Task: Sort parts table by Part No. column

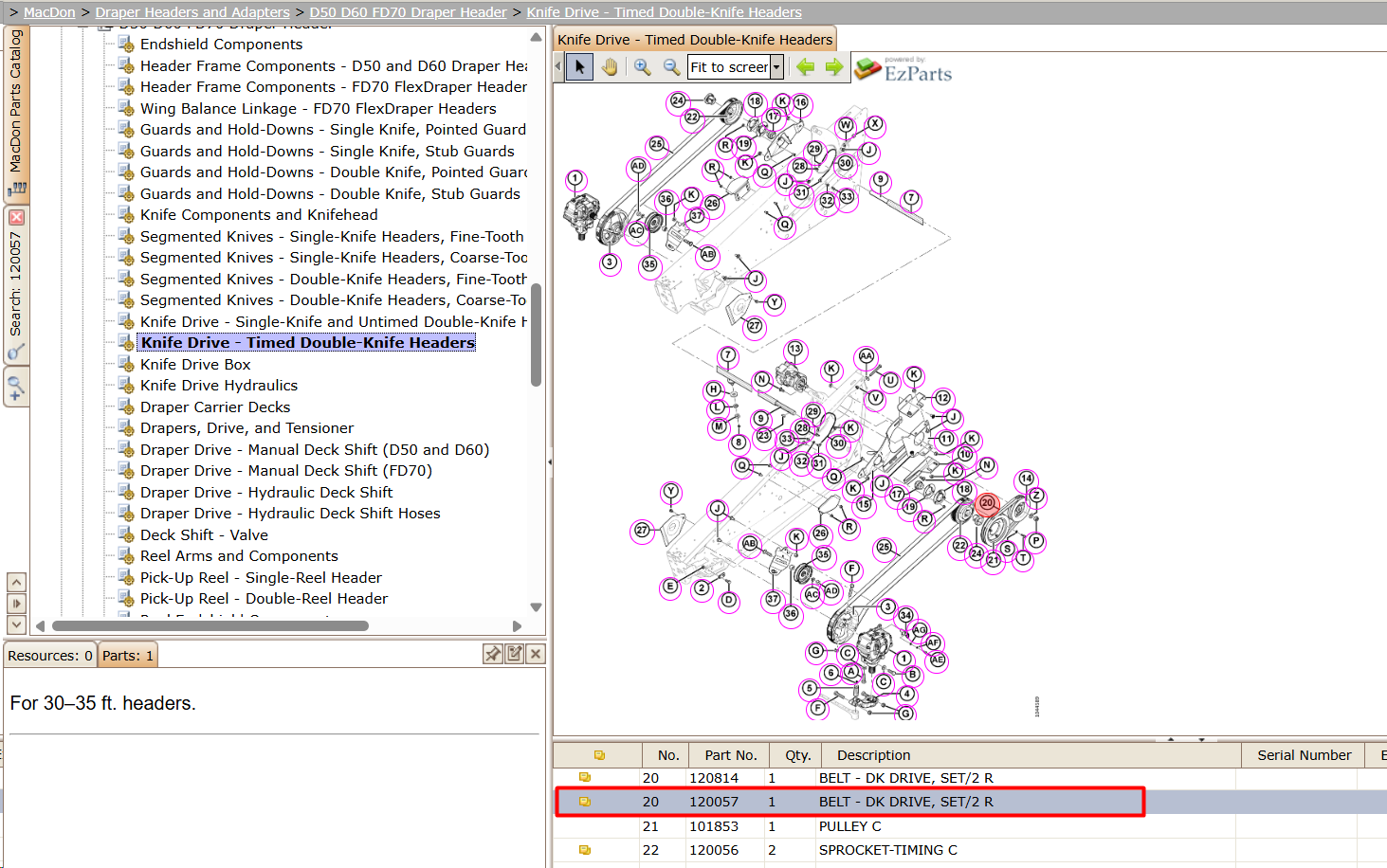Action: click(x=730, y=755)
